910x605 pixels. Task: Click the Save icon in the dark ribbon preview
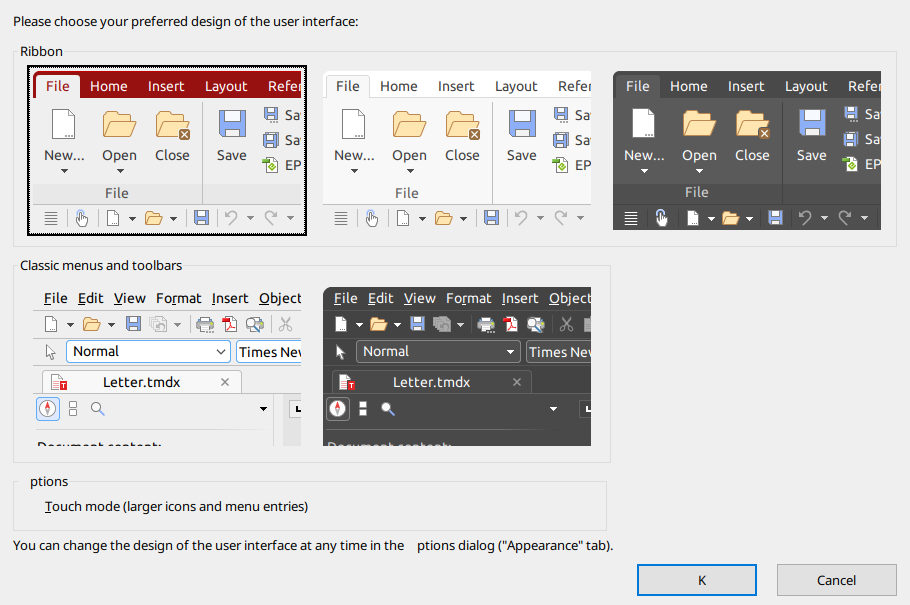pos(811,124)
